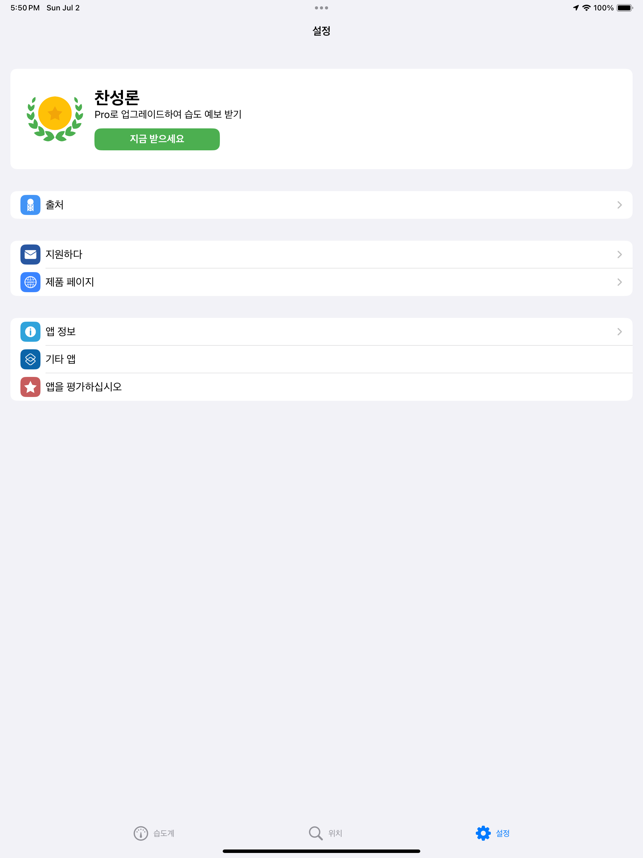Expand the 출처 row chevron
The height and width of the screenshot is (858, 643).
coord(619,205)
